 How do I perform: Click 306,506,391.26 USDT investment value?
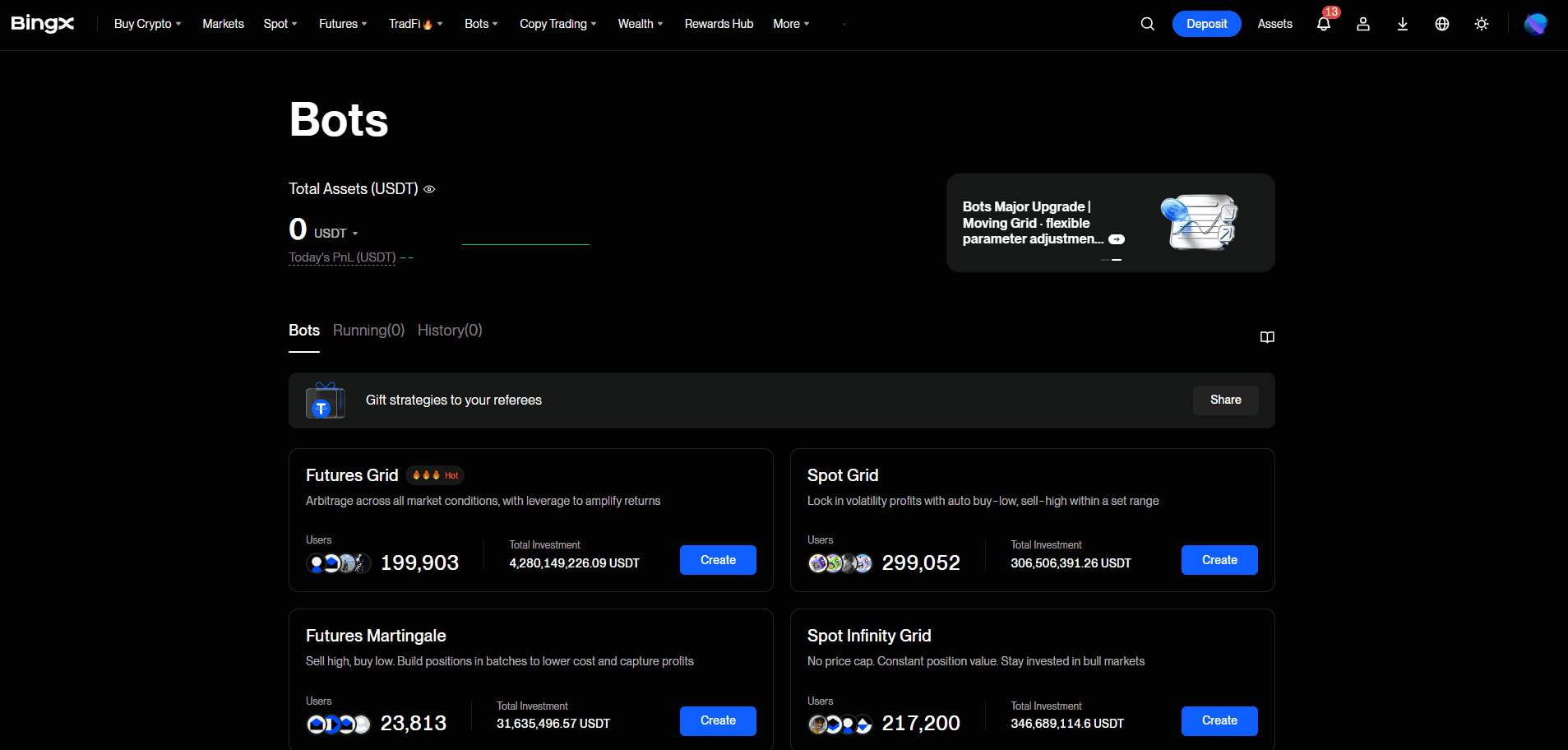[x=1071, y=563]
